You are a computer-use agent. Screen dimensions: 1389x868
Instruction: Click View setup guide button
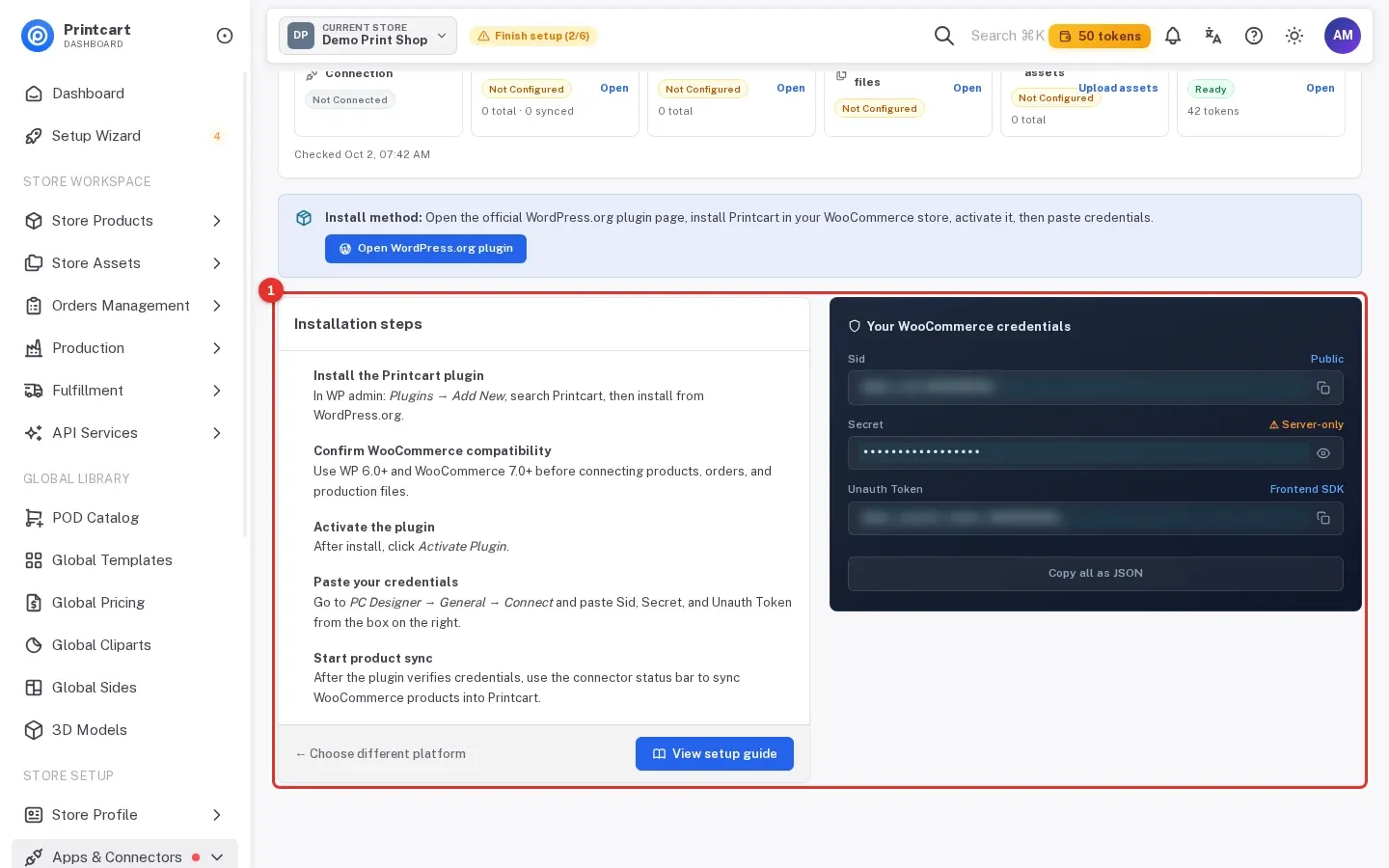click(715, 754)
